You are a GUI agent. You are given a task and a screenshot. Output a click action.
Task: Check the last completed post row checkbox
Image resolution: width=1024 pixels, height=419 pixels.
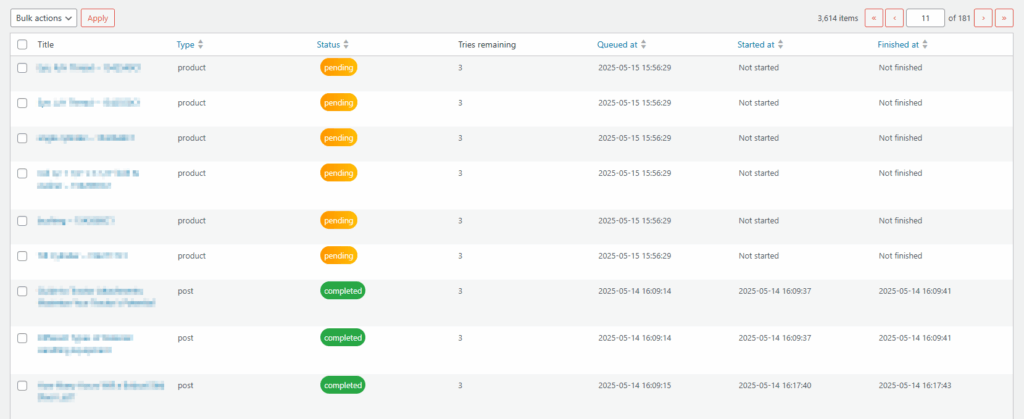[22, 385]
